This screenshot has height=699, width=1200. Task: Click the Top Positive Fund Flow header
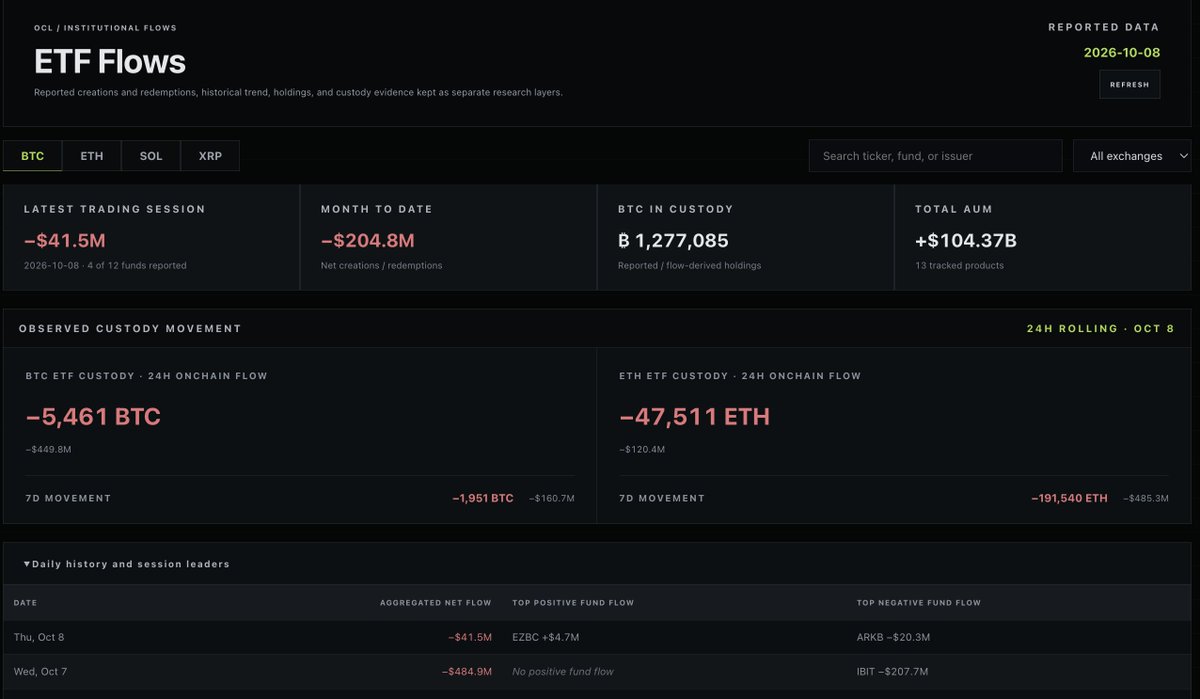tap(573, 603)
